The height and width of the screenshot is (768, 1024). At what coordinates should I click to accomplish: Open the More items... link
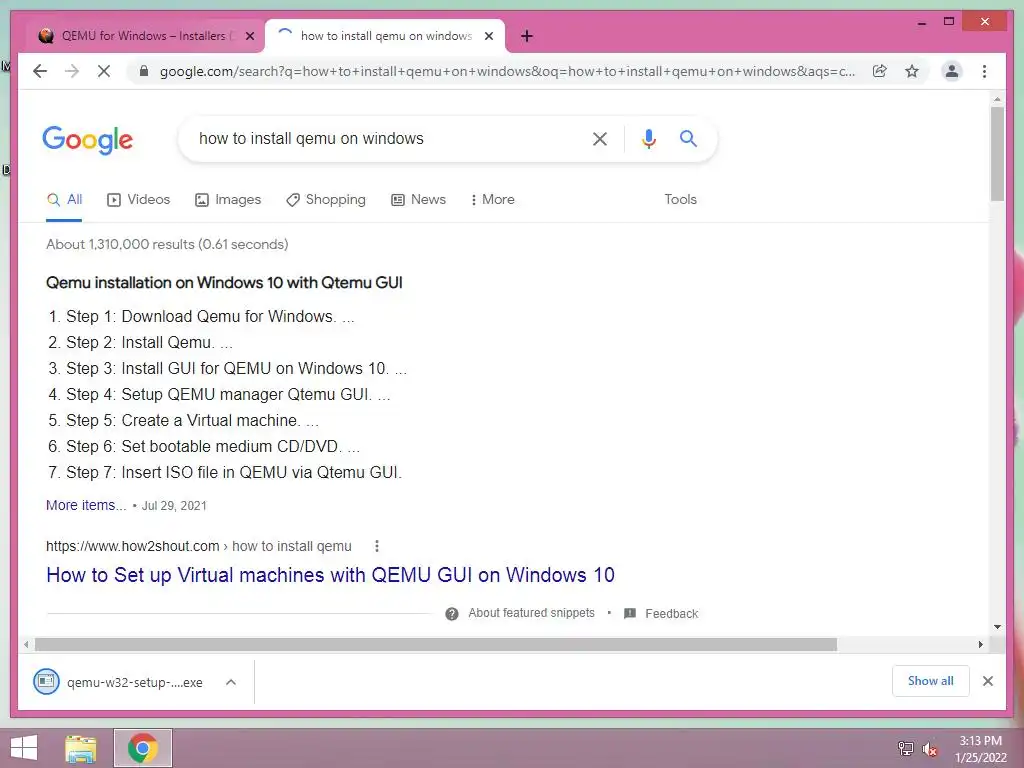(x=86, y=505)
